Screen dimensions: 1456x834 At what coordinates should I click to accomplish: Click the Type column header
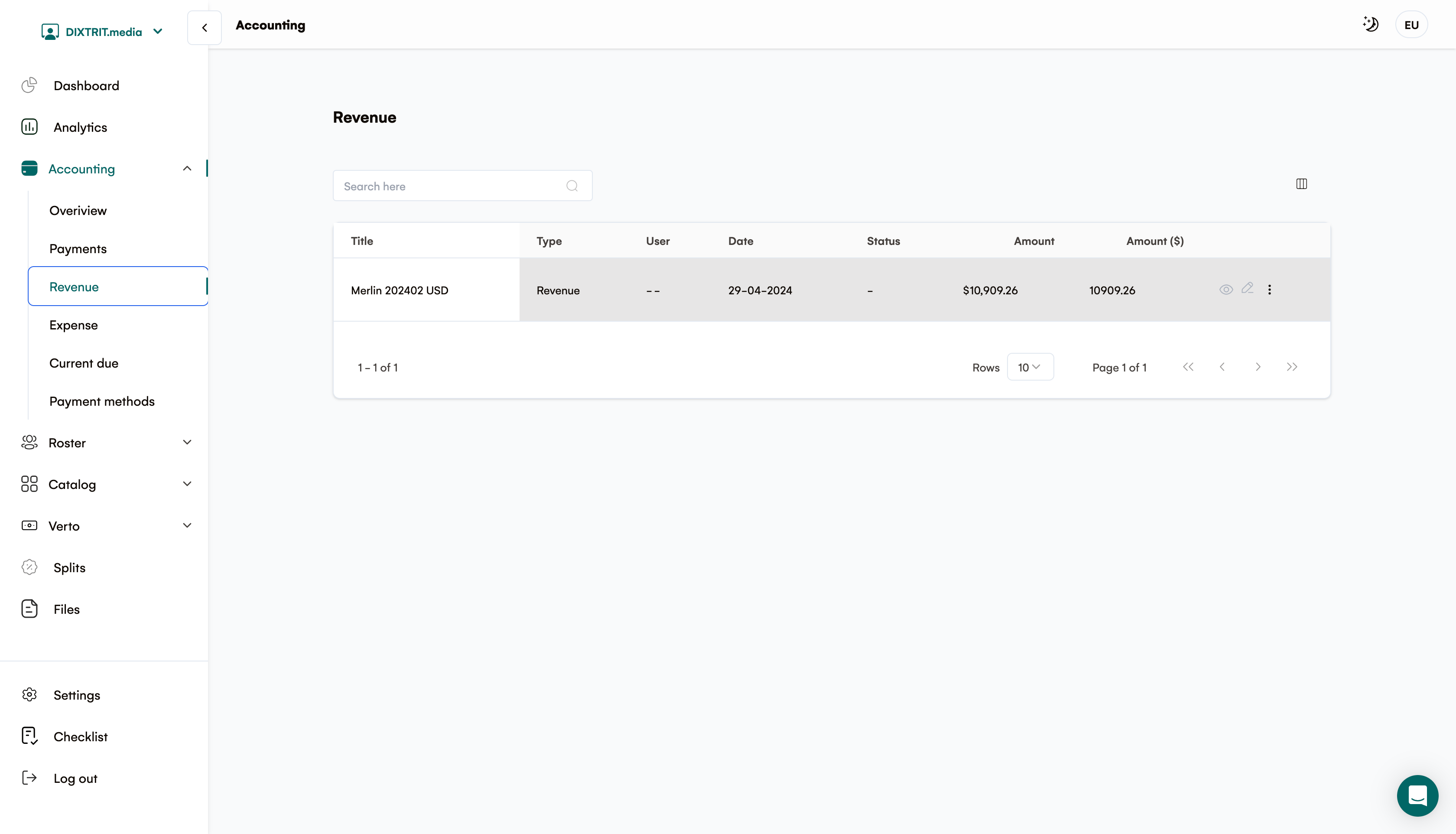coord(549,241)
